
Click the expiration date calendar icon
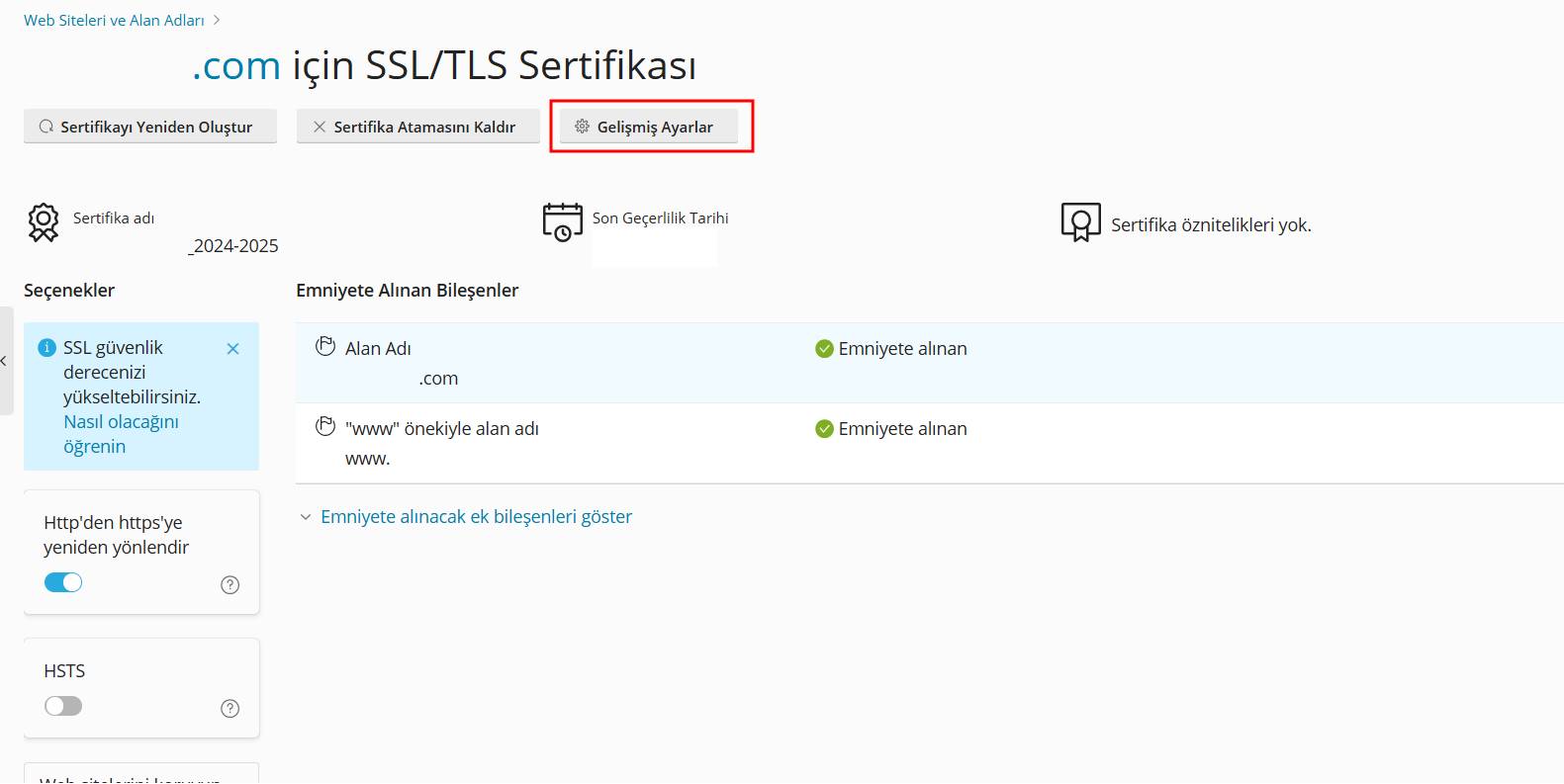[x=562, y=221]
